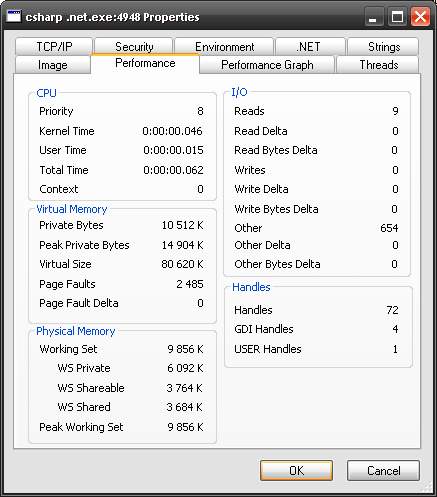This screenshot has width=437, height=497.
Task: Click the Handles value 72
Action: click(x=392, y=310)
